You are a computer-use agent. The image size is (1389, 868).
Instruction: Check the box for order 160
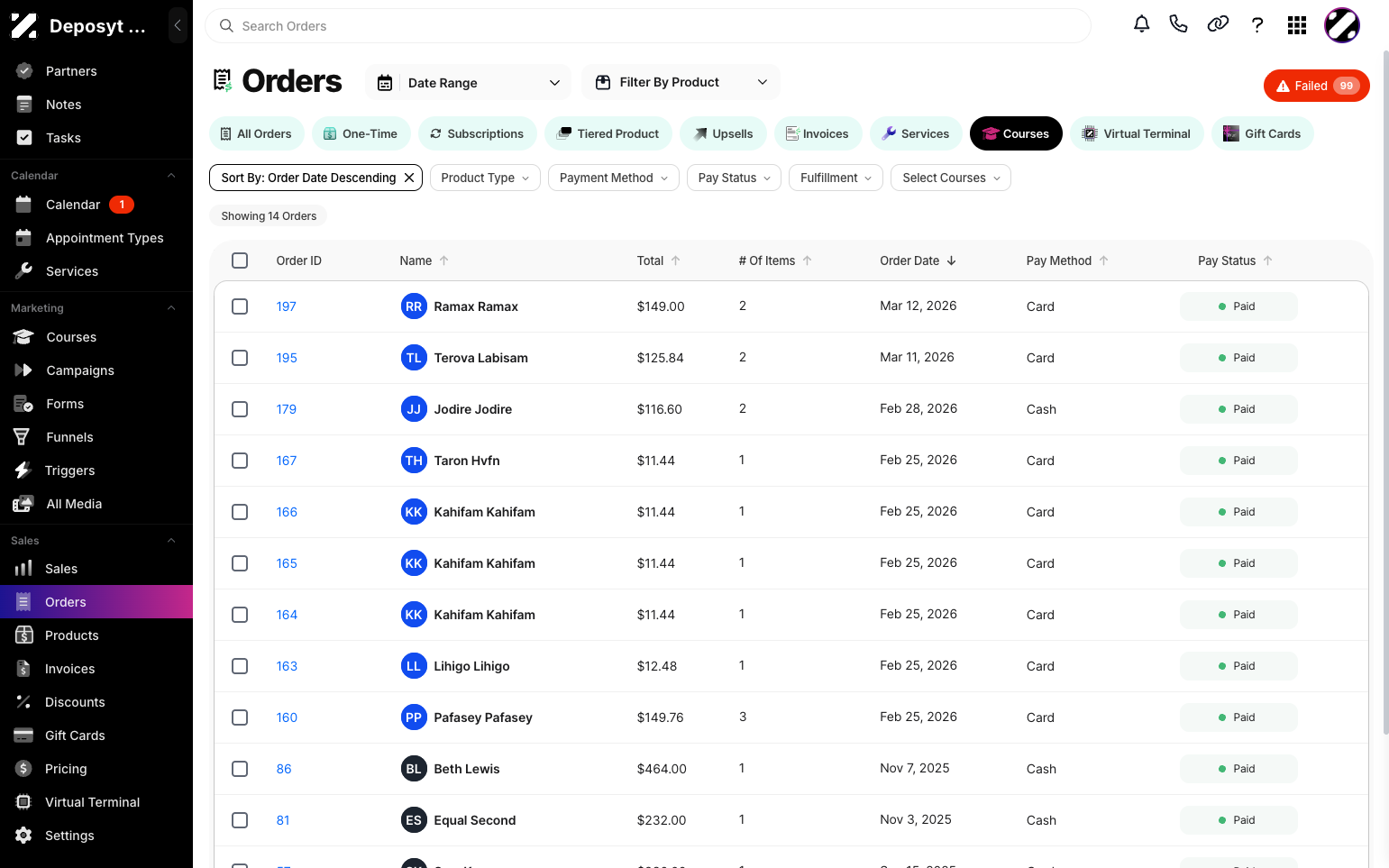click(240, 717)
